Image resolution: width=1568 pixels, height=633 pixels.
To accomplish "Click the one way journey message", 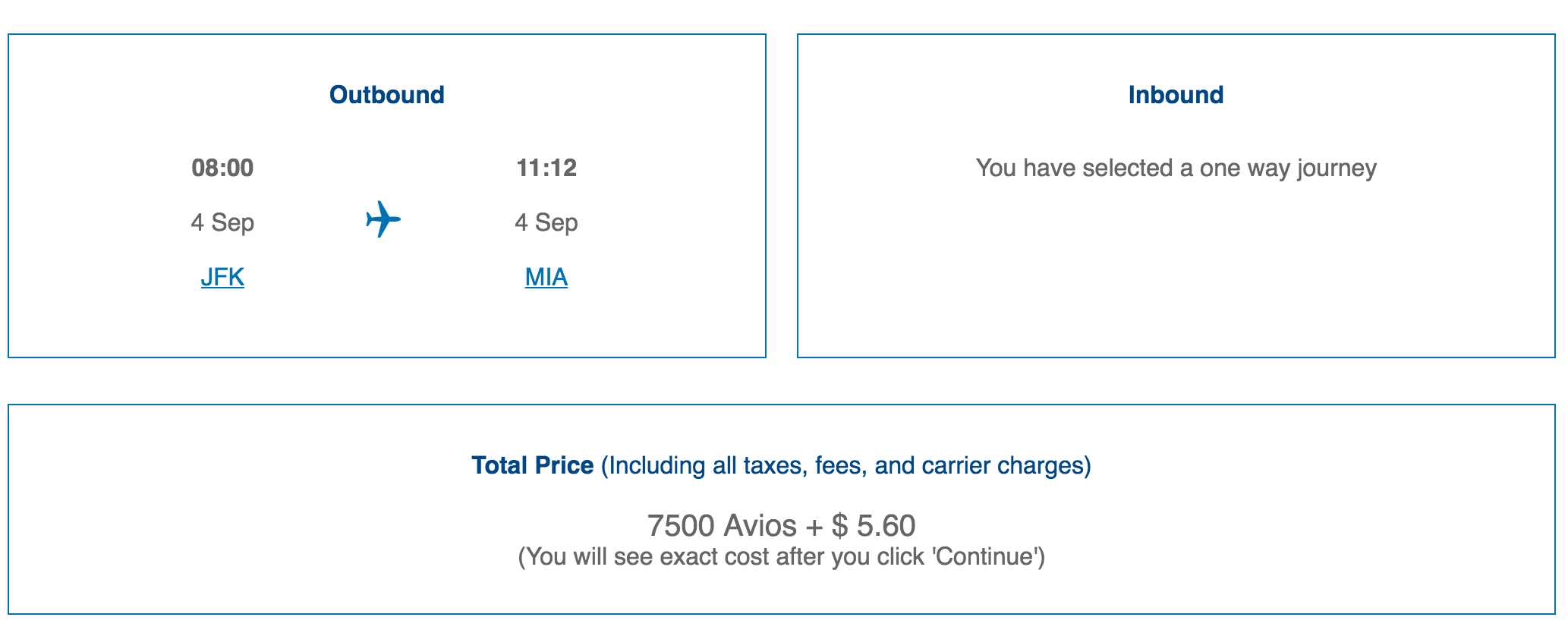I will click(x=1176, y=168).
